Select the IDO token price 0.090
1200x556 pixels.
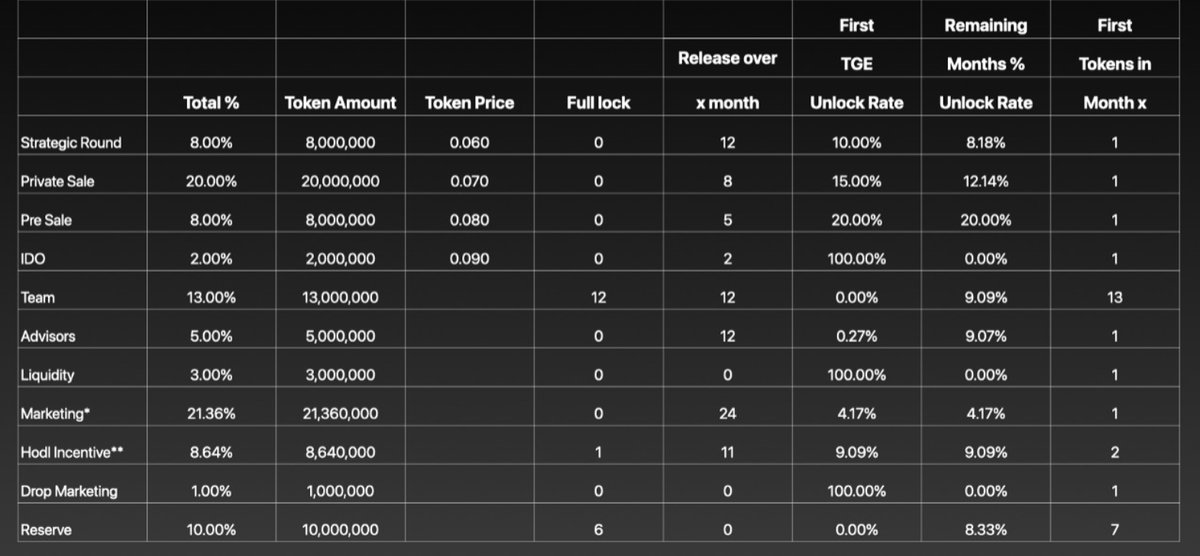pyautogui.click(x=469, y=259)
